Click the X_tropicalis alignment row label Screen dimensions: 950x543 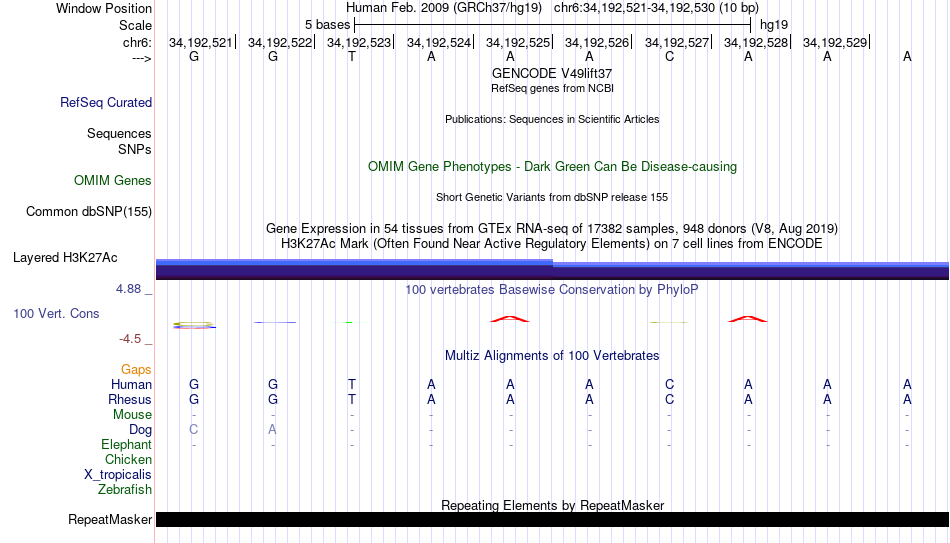coord(118,475)
